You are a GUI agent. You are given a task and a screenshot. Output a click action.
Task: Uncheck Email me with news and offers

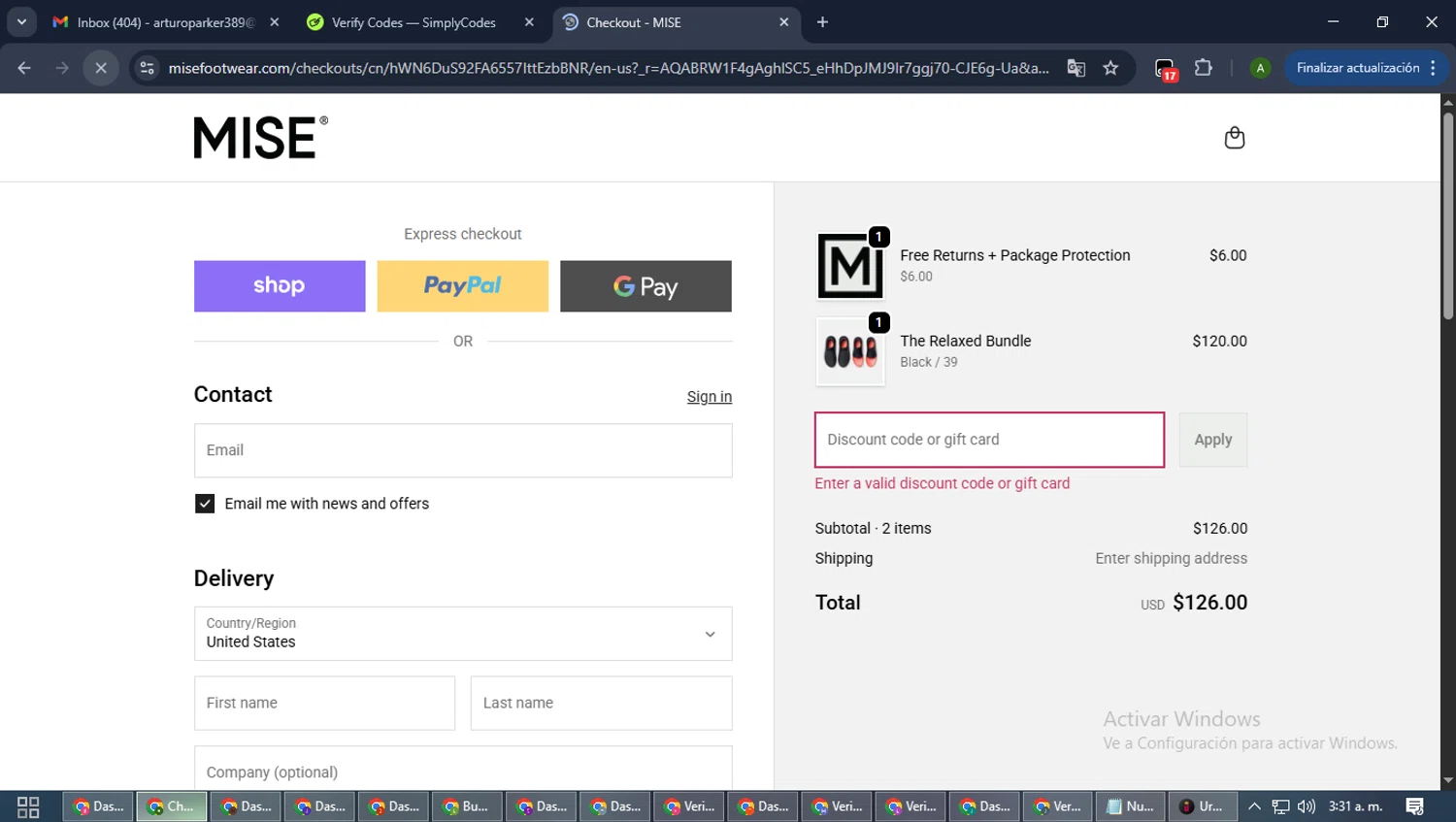tap(205, 504)
